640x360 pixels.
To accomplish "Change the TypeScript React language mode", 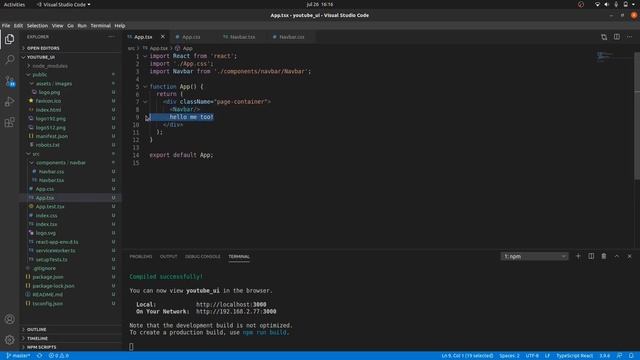I will 574,356.
